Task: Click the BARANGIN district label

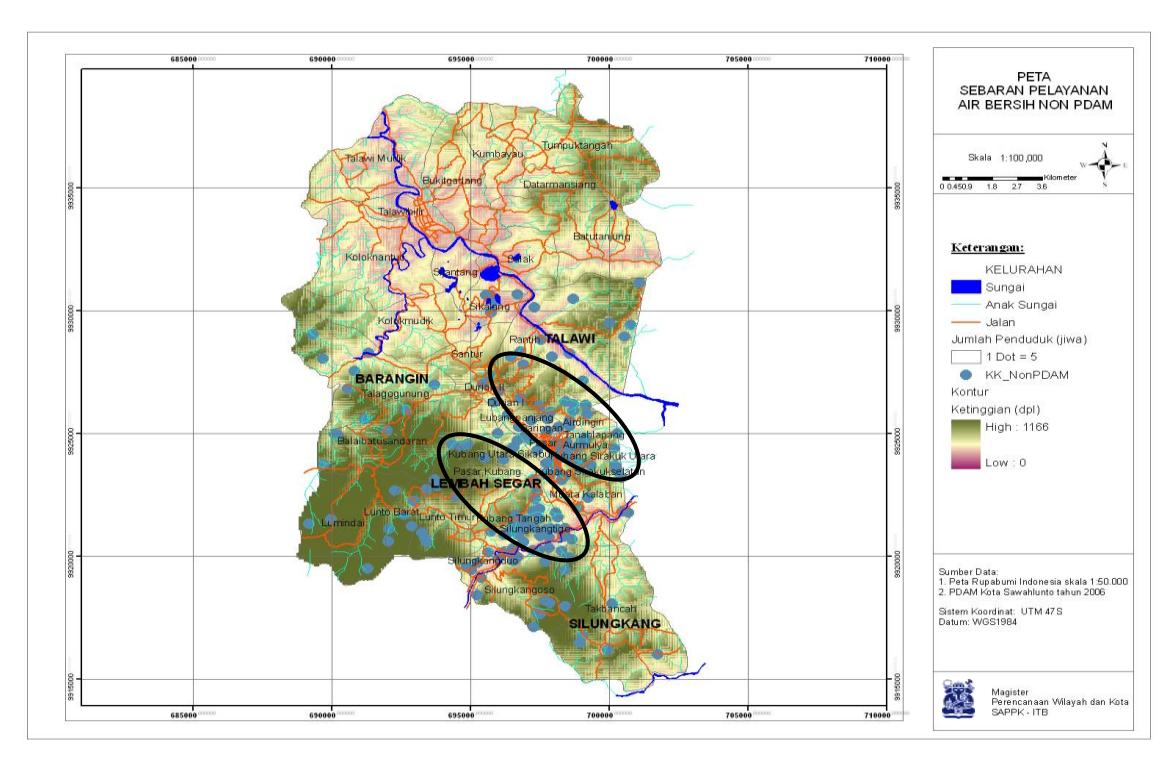Action: [391, 379]
